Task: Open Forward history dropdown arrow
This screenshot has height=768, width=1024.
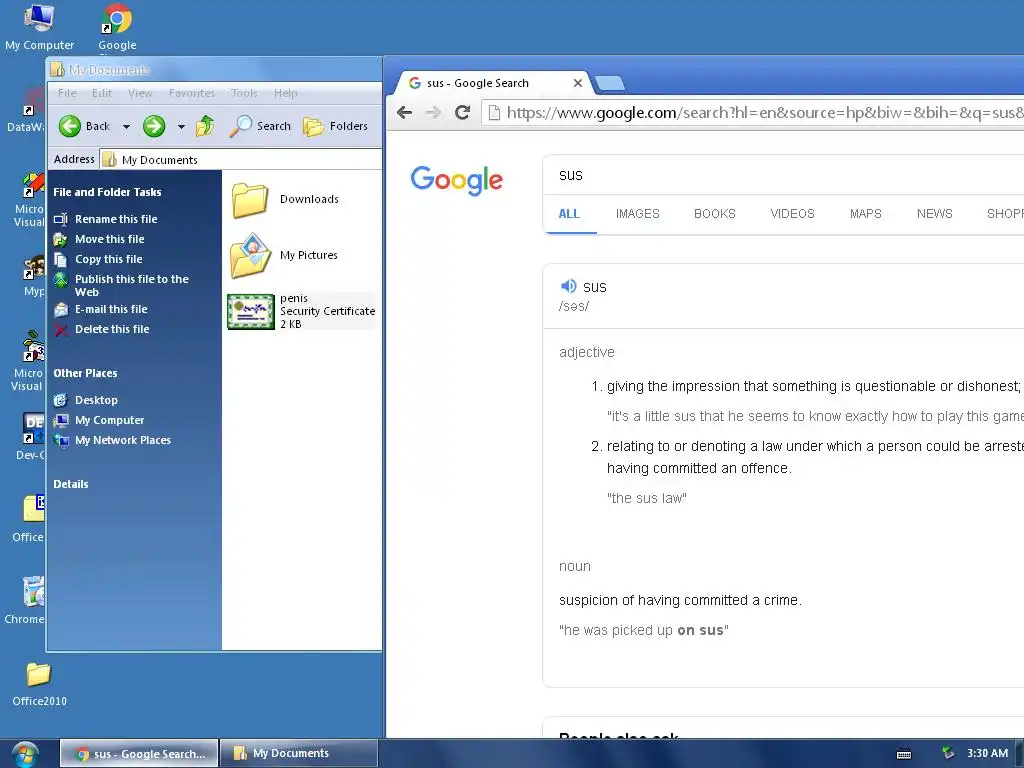Action: pos(181,127)
